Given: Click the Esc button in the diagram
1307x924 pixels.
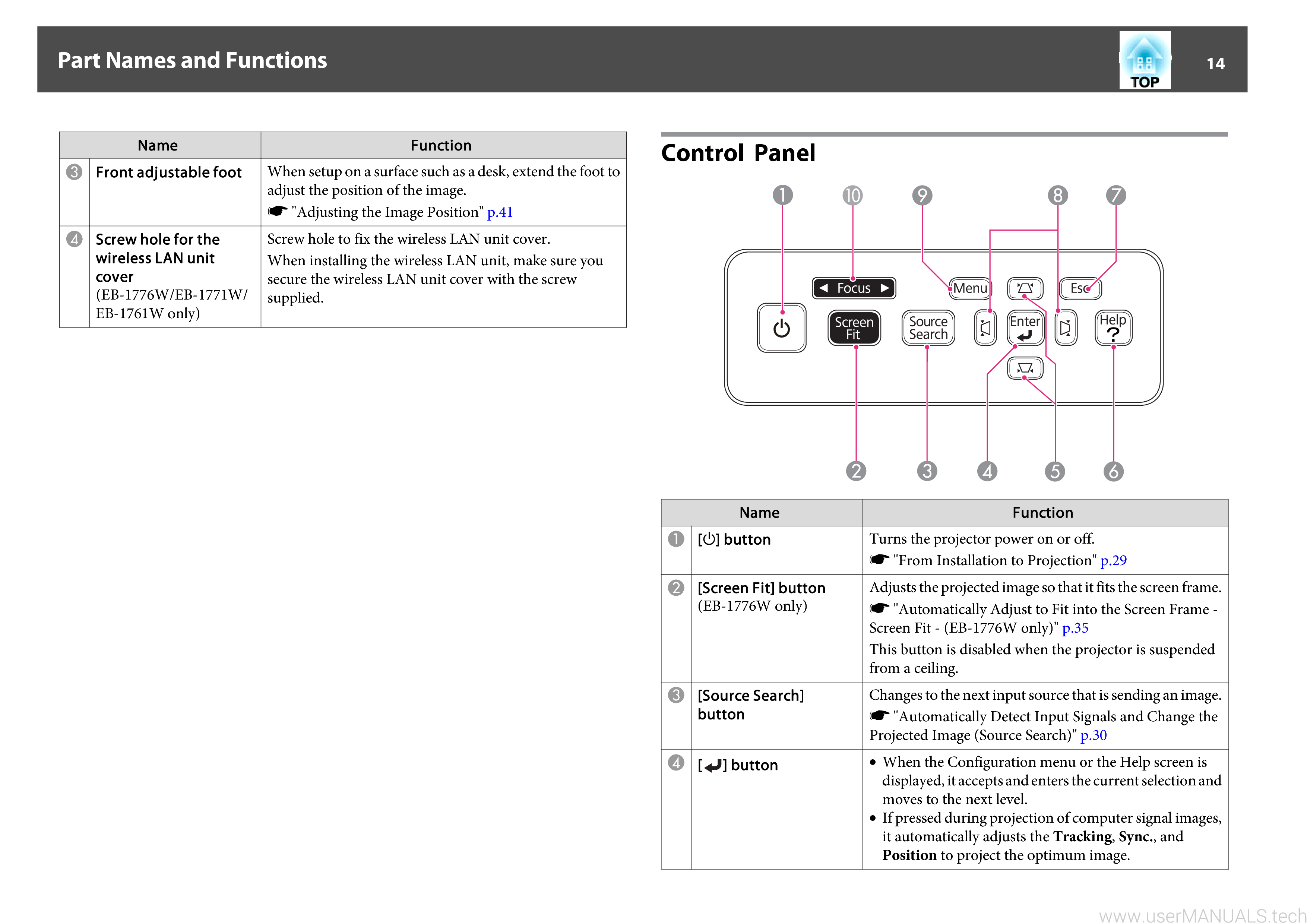Looking at the screenshot, I should point(1080,288).
